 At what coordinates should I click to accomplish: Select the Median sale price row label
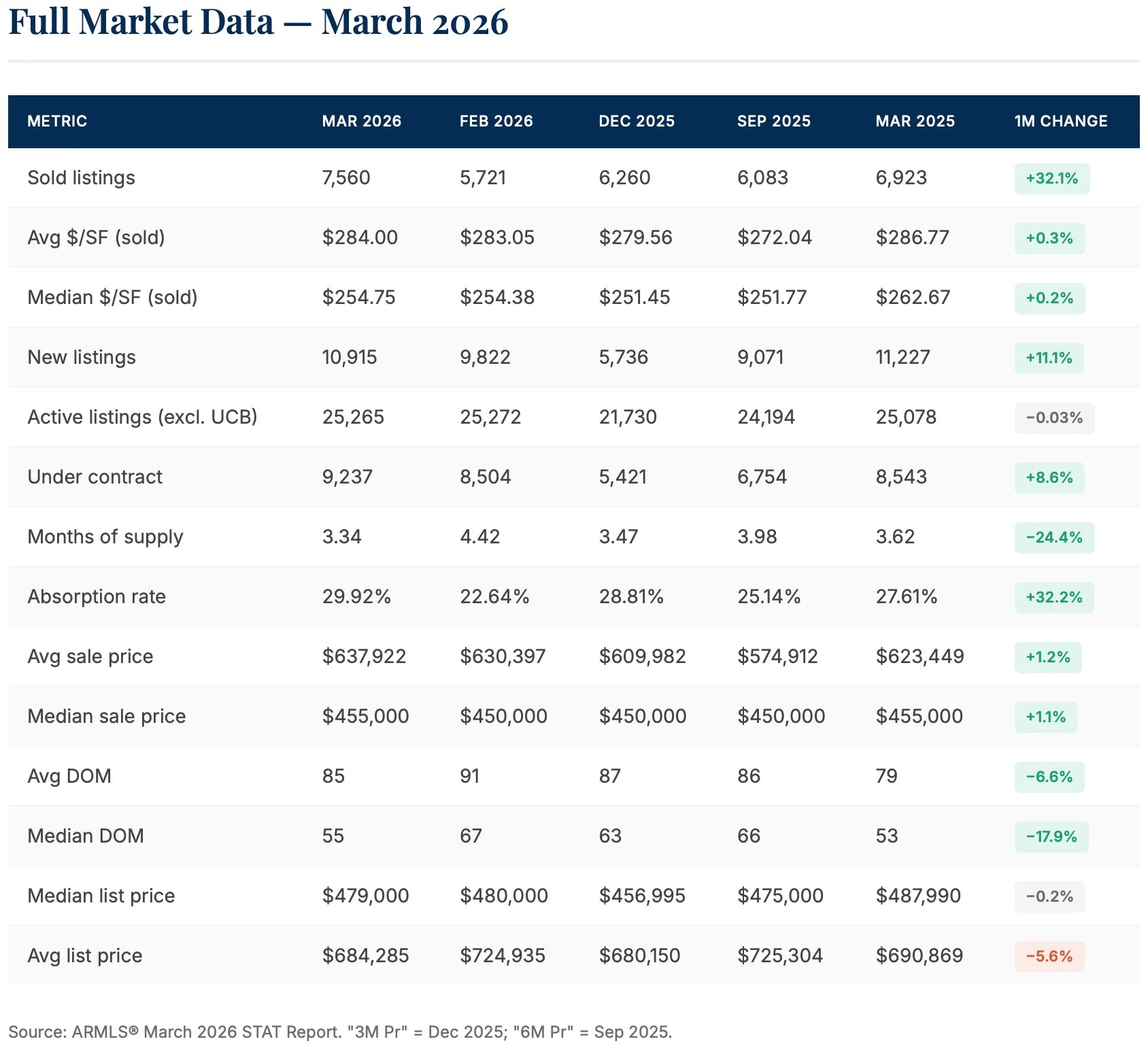coord(106,716)
